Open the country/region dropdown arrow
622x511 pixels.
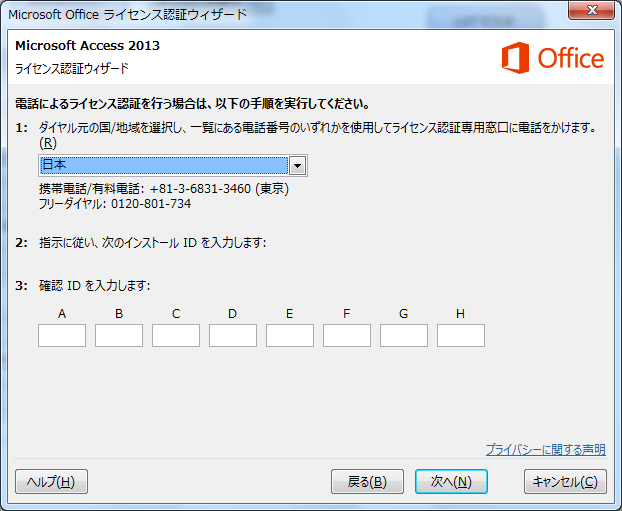tap(297, 165)
